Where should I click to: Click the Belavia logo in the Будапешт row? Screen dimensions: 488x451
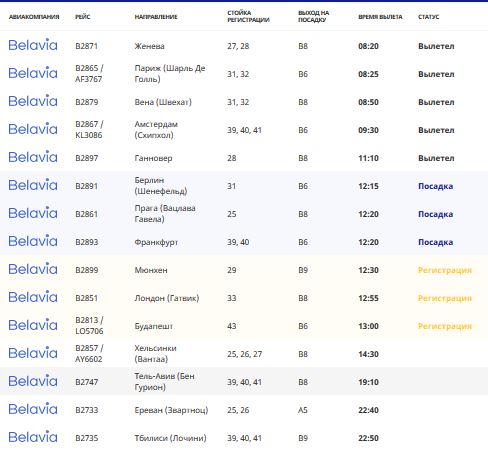(33, 325)
